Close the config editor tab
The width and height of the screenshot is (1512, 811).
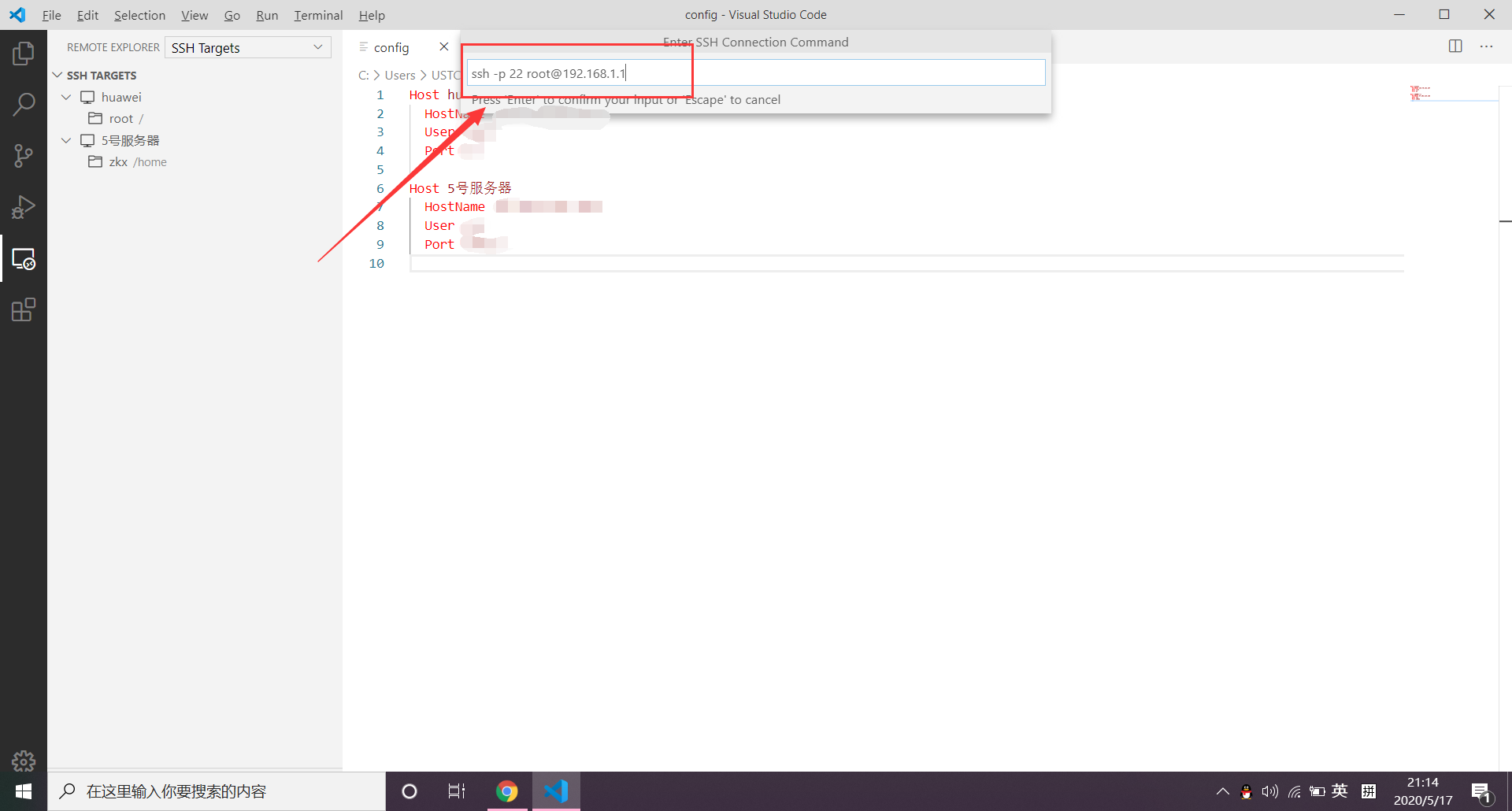[x=444, y=46]
